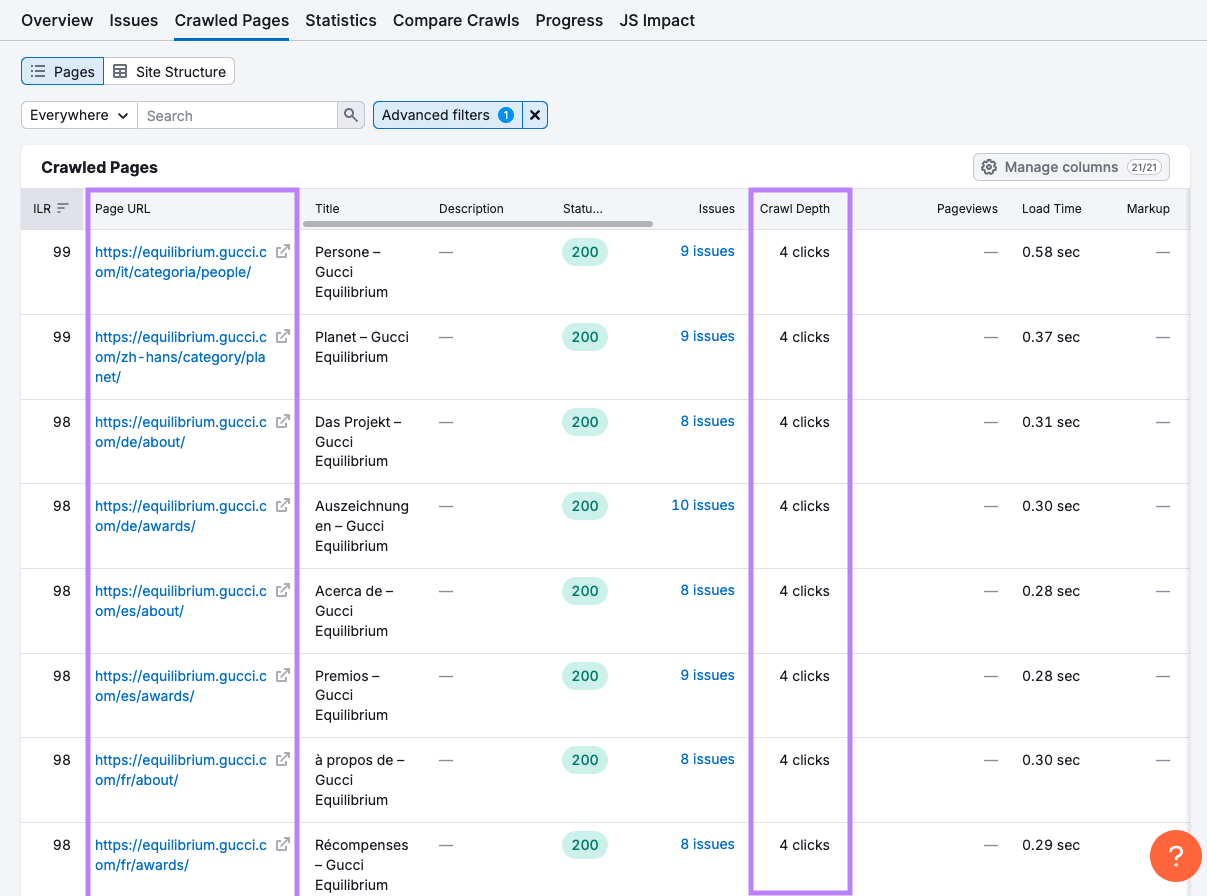The width and height of the screenshot is (1207, 896).
Task: Click the external link icon beside /fr/awards/ URL
Action: (282, 843)
